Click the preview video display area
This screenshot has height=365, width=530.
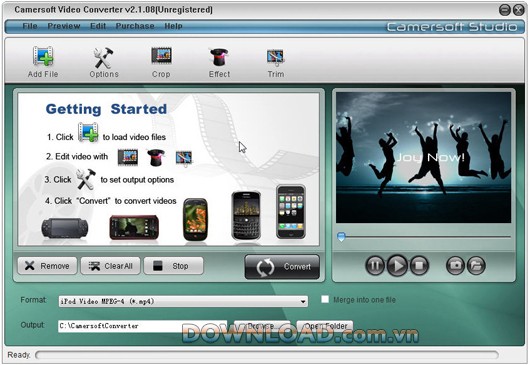[x=424, y=157]
